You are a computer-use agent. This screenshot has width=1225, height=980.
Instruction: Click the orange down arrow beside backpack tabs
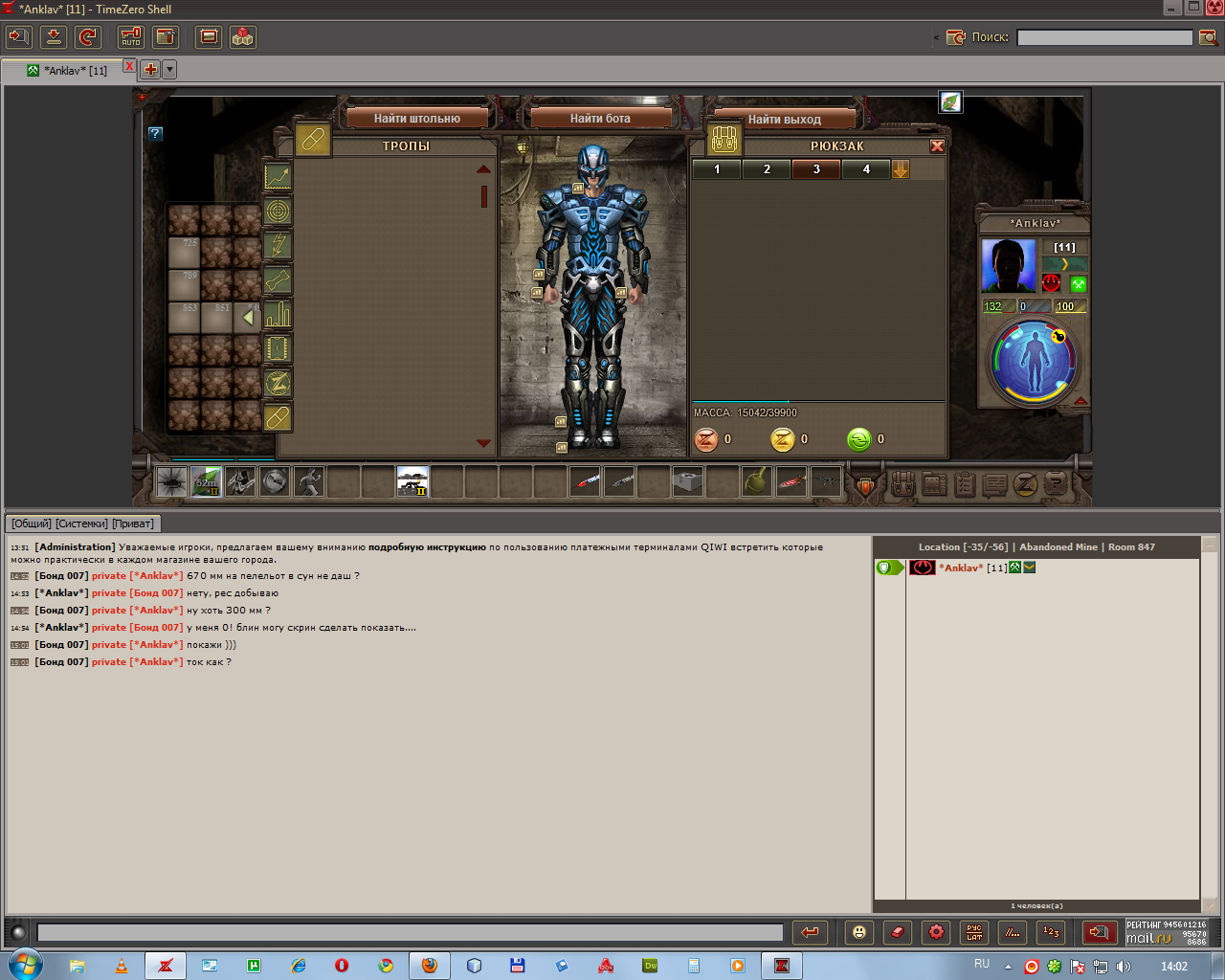[901, 169]
